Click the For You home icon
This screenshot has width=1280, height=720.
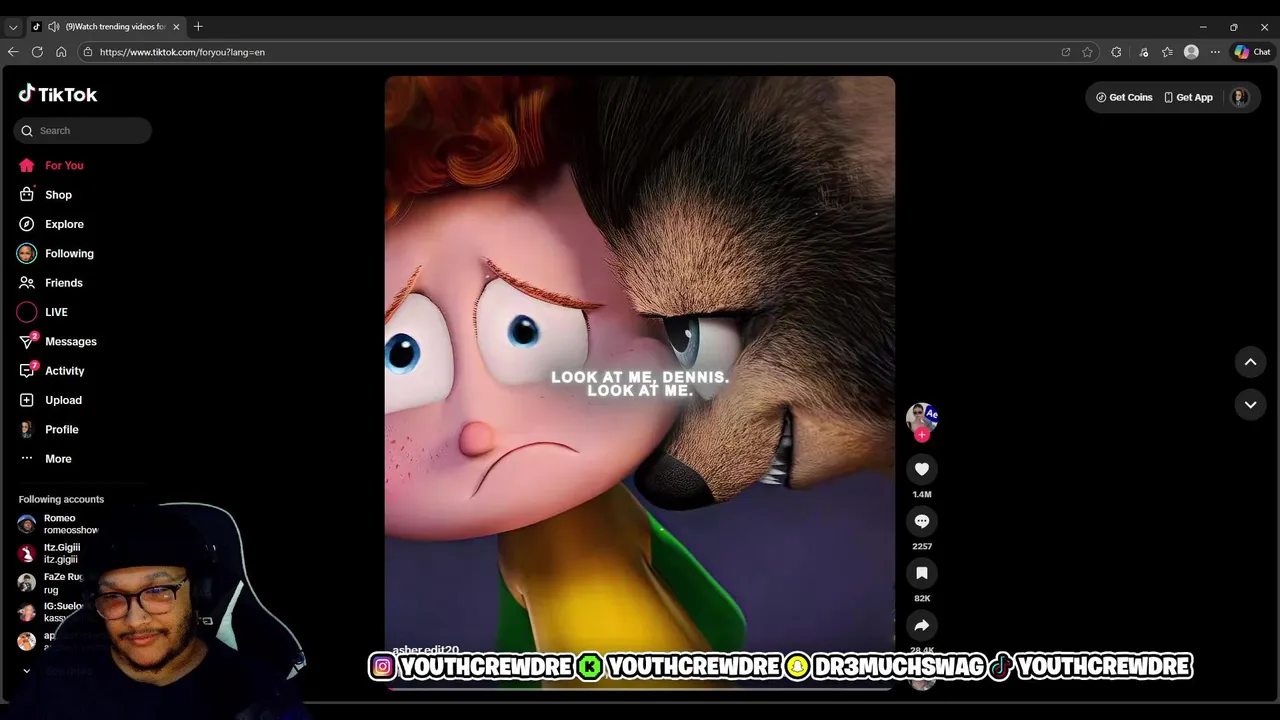[x=27, y=165]
